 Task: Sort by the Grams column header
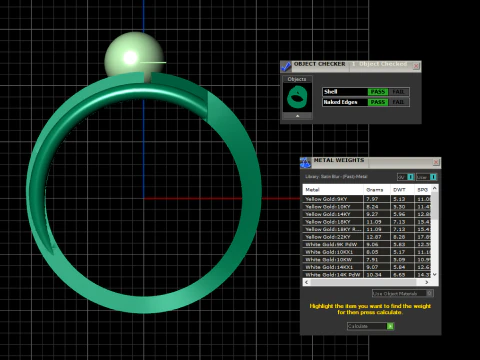coord(377,190)
